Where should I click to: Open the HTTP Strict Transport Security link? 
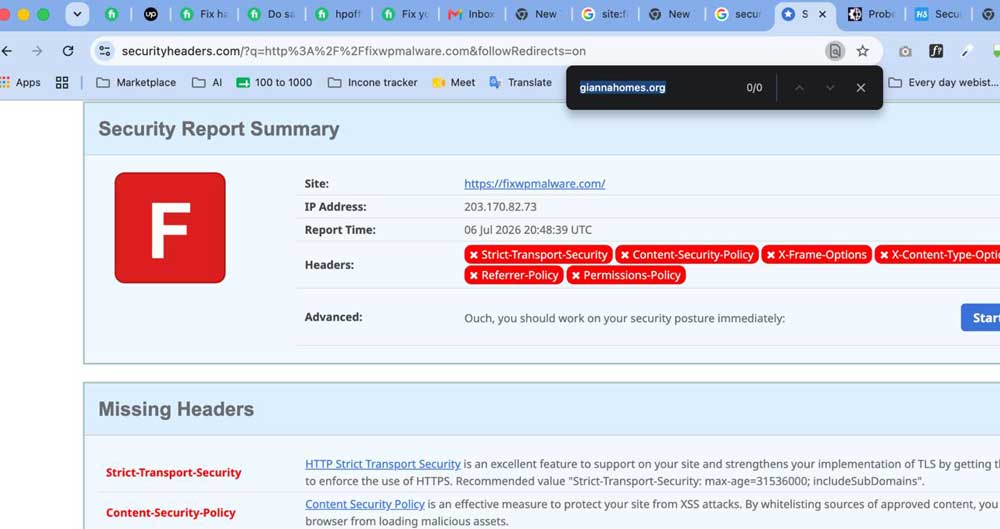[x=383, y=464]
